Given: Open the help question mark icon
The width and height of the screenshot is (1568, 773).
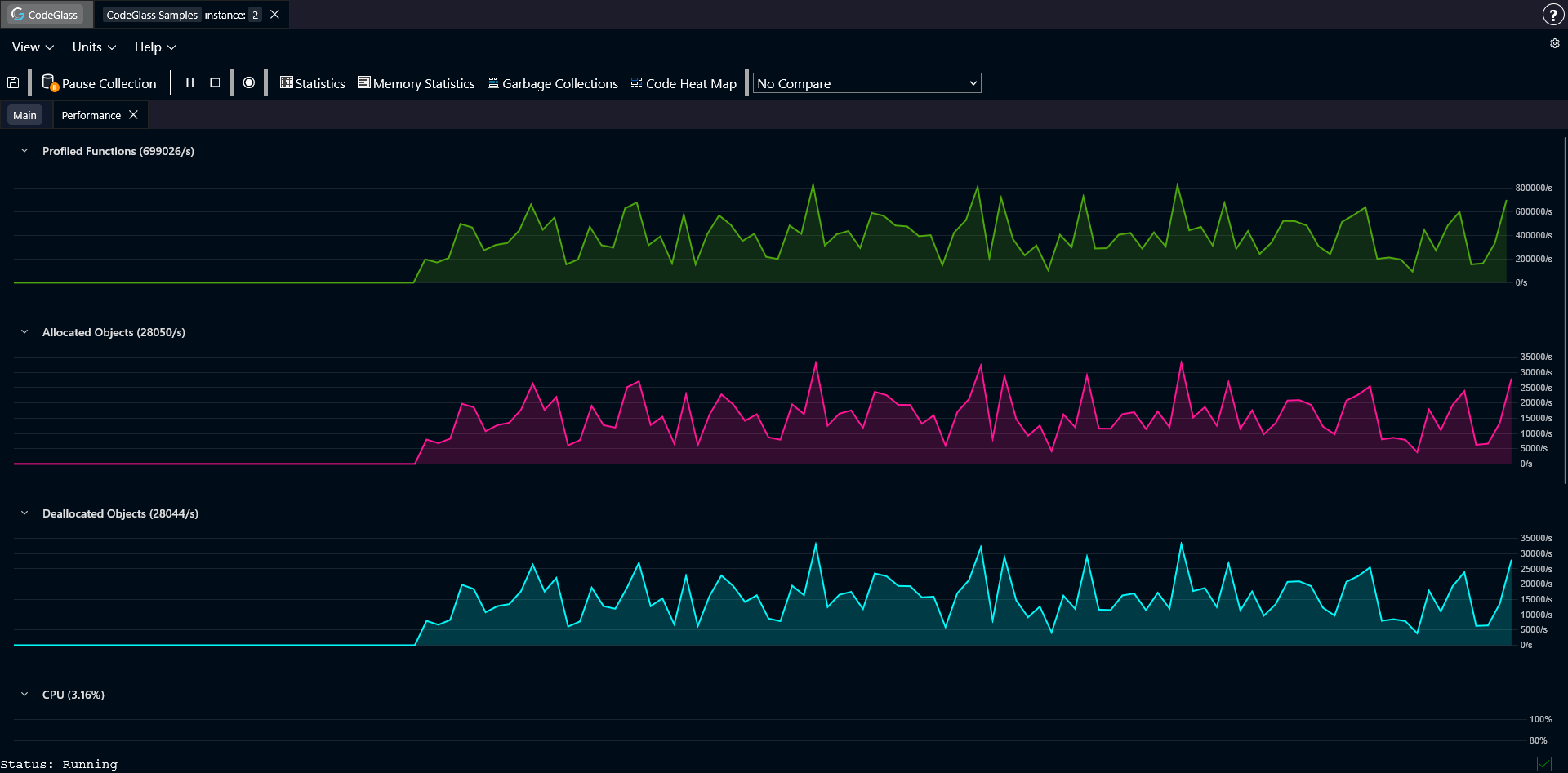Looking at the screenshot, I should pos(1552,15).
